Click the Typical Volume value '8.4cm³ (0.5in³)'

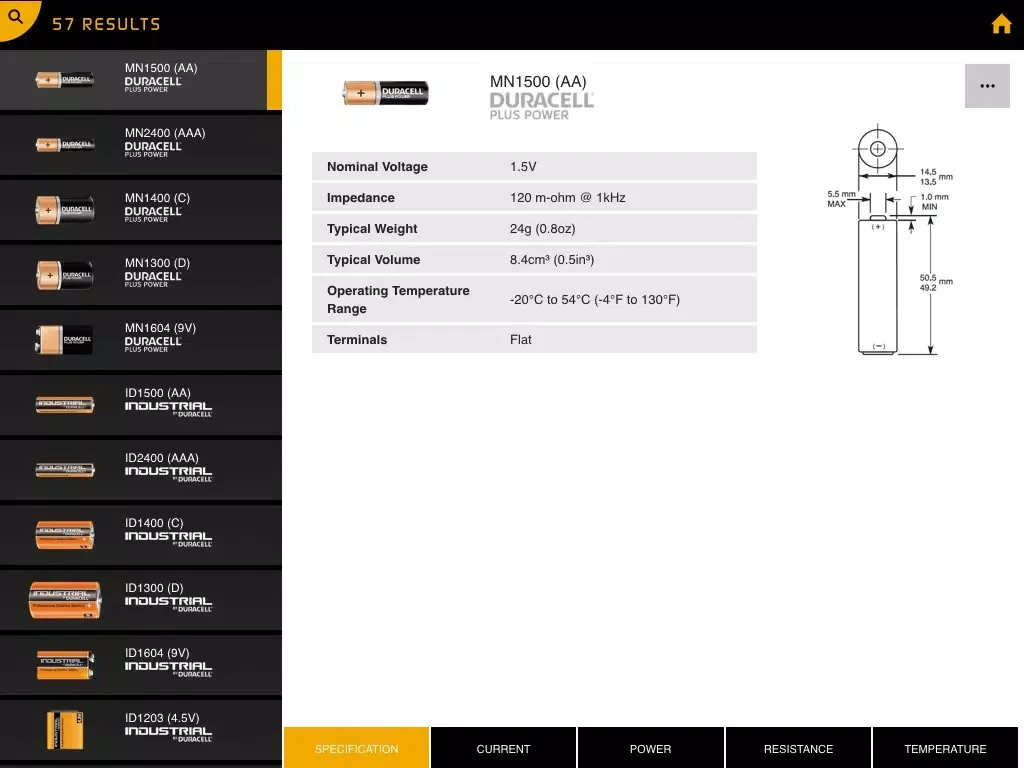point(552,259)
